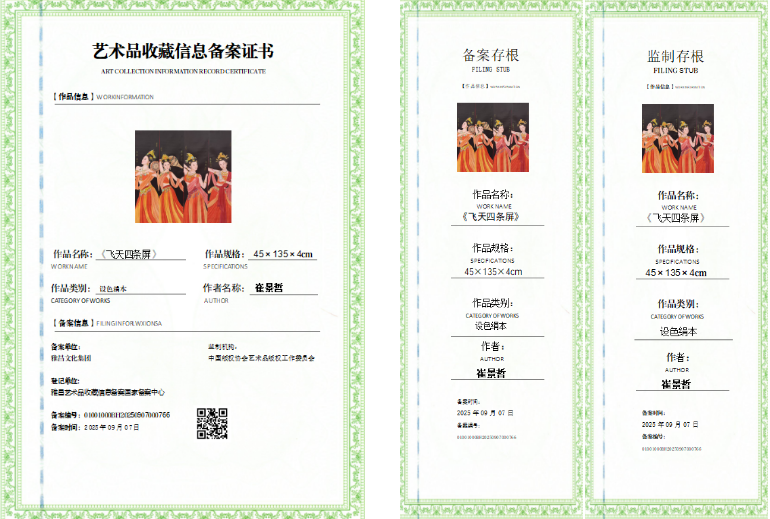Click FILING STUB under the 备案存根 heading

click(491, 70)
